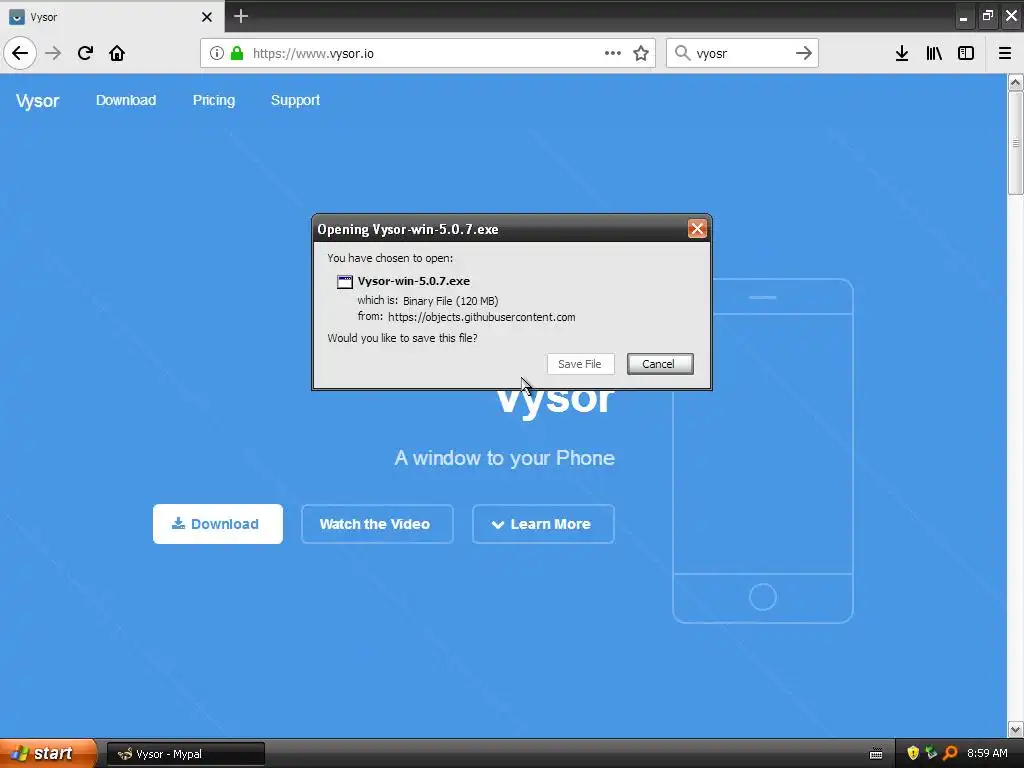Click the green secure padlock icon

237,53
